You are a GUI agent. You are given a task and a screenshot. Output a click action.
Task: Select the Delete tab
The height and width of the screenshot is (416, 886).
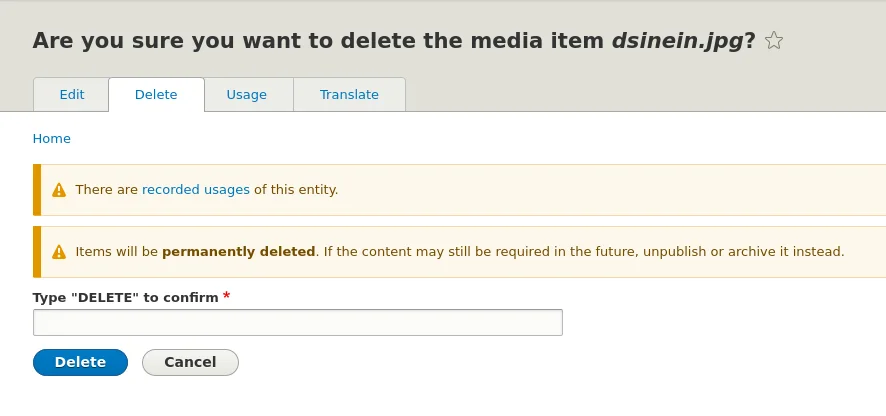click(156, 94)
